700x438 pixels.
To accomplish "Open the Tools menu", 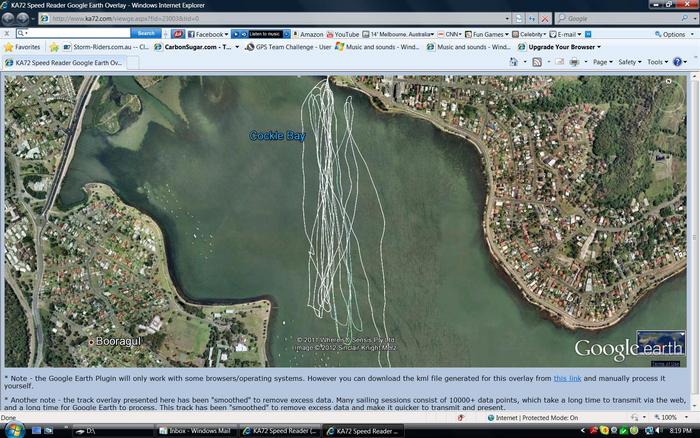I will click(x=657, y=62).
